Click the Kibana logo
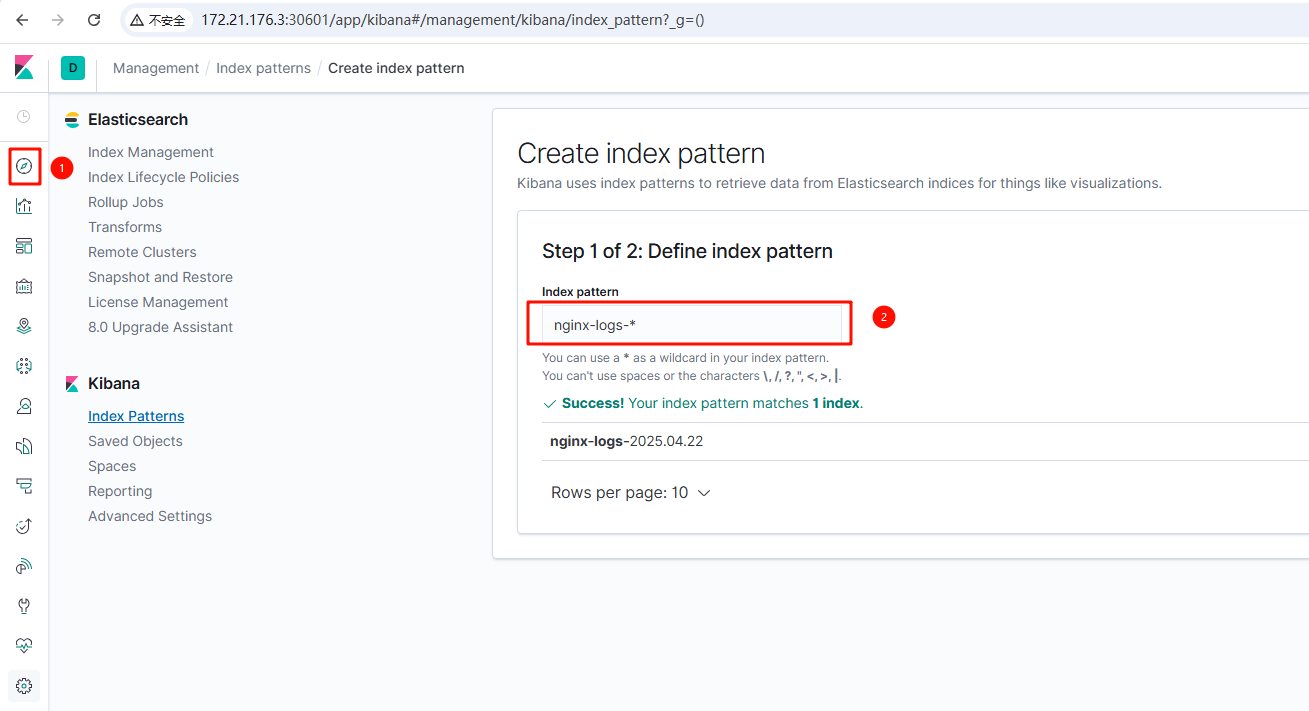 24,68
